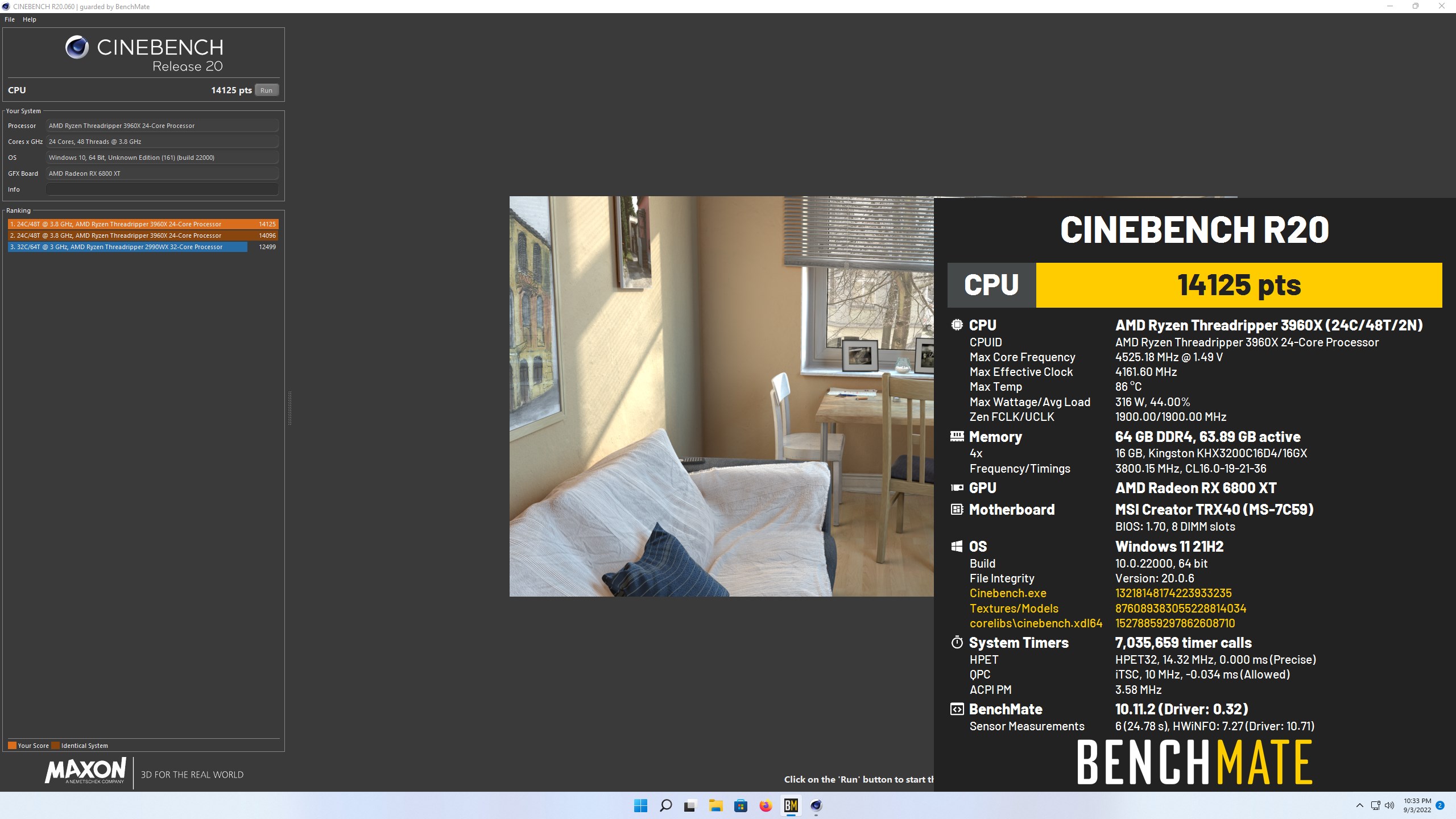Click the rendered room image
The width and height of the screenshot is (1456, 819).
coord(721,396)
